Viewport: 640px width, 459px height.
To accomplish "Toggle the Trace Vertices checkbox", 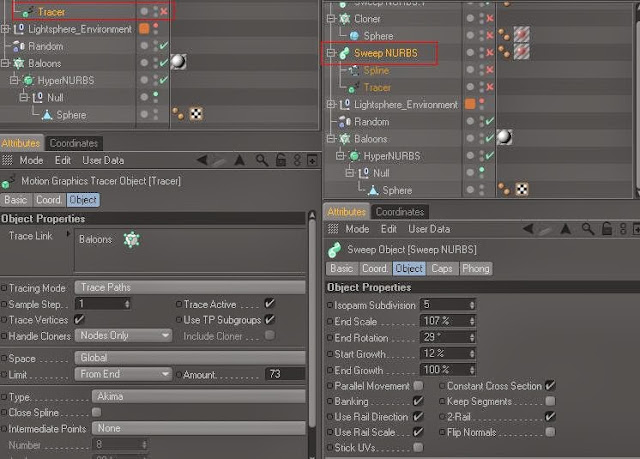I will pos(79,319).
